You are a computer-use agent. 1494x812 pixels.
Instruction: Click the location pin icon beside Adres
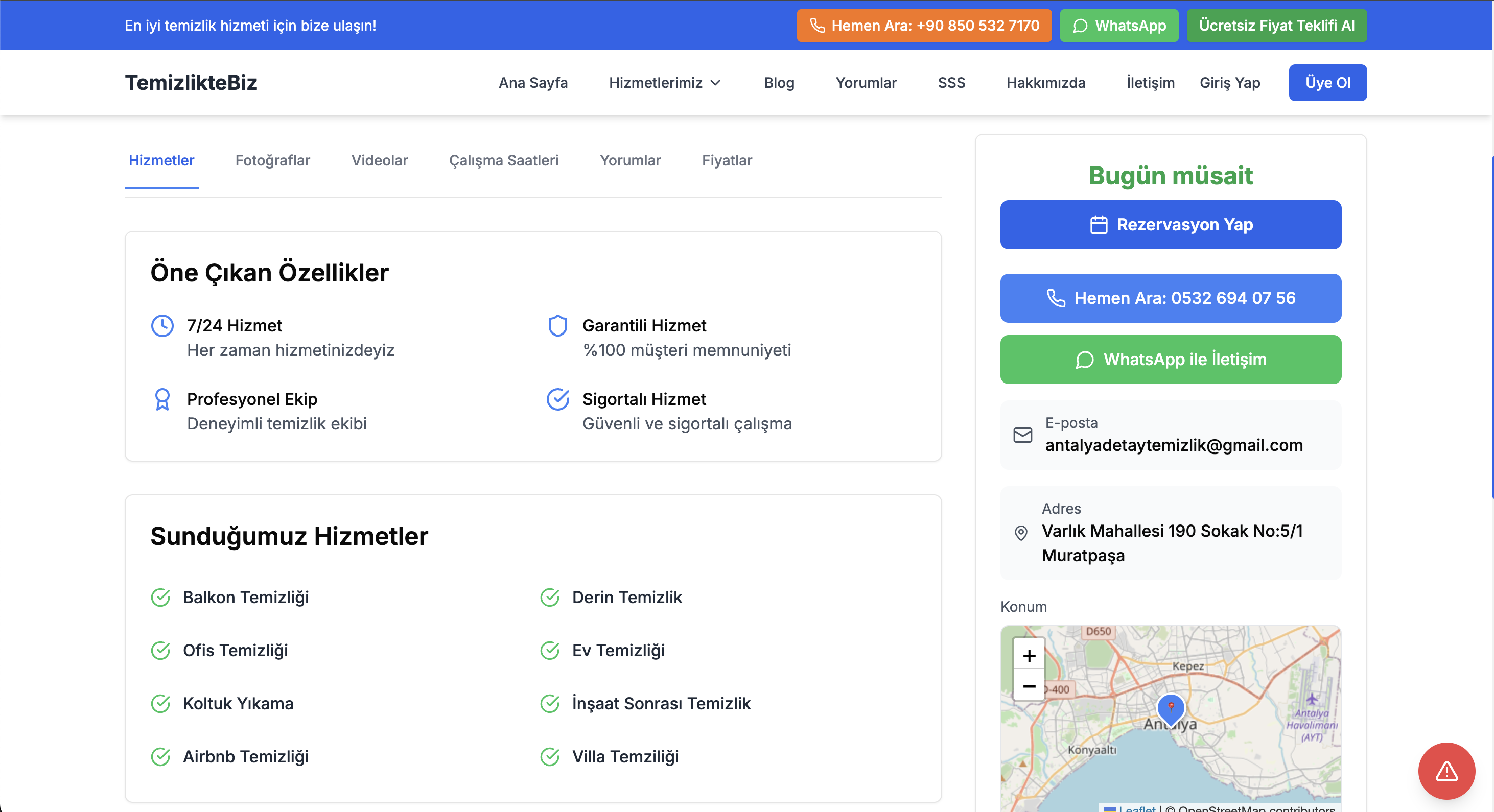(x=1021, y=533)
